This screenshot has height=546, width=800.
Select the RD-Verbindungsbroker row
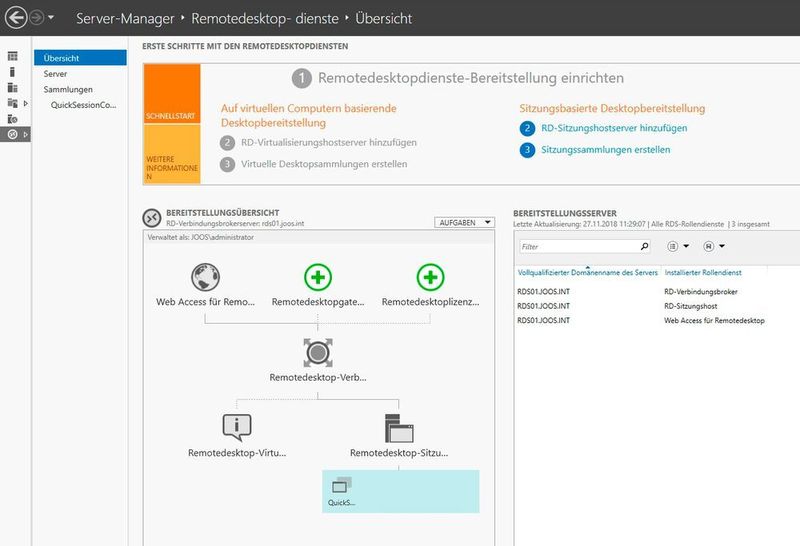(657, 292)
